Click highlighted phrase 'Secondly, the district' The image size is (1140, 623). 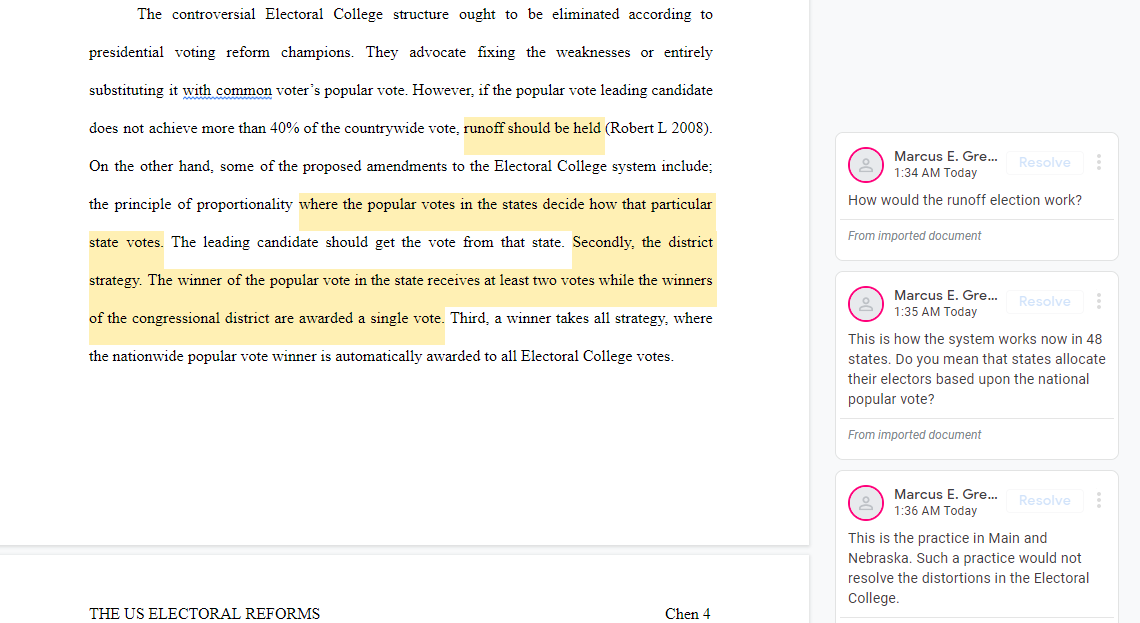click(x=643, y=242)
